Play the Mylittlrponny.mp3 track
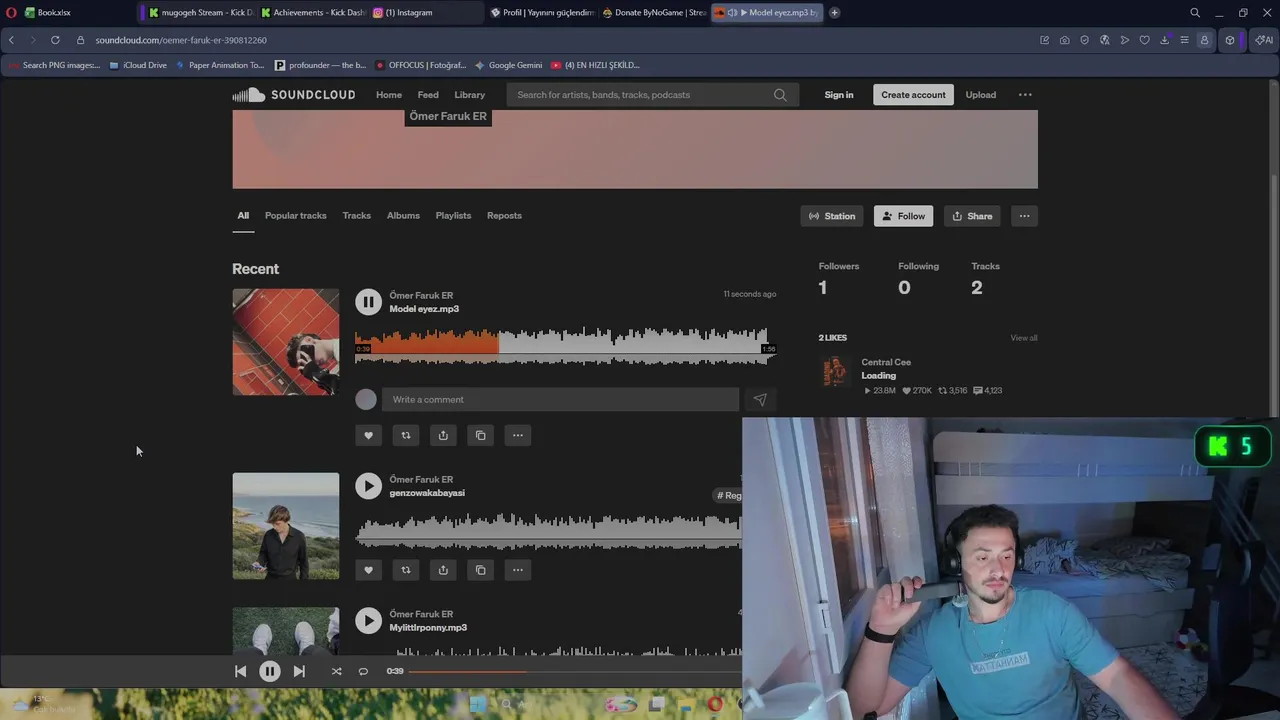Viewport: 1280px width, 720px height. click(x=368, y=620)
